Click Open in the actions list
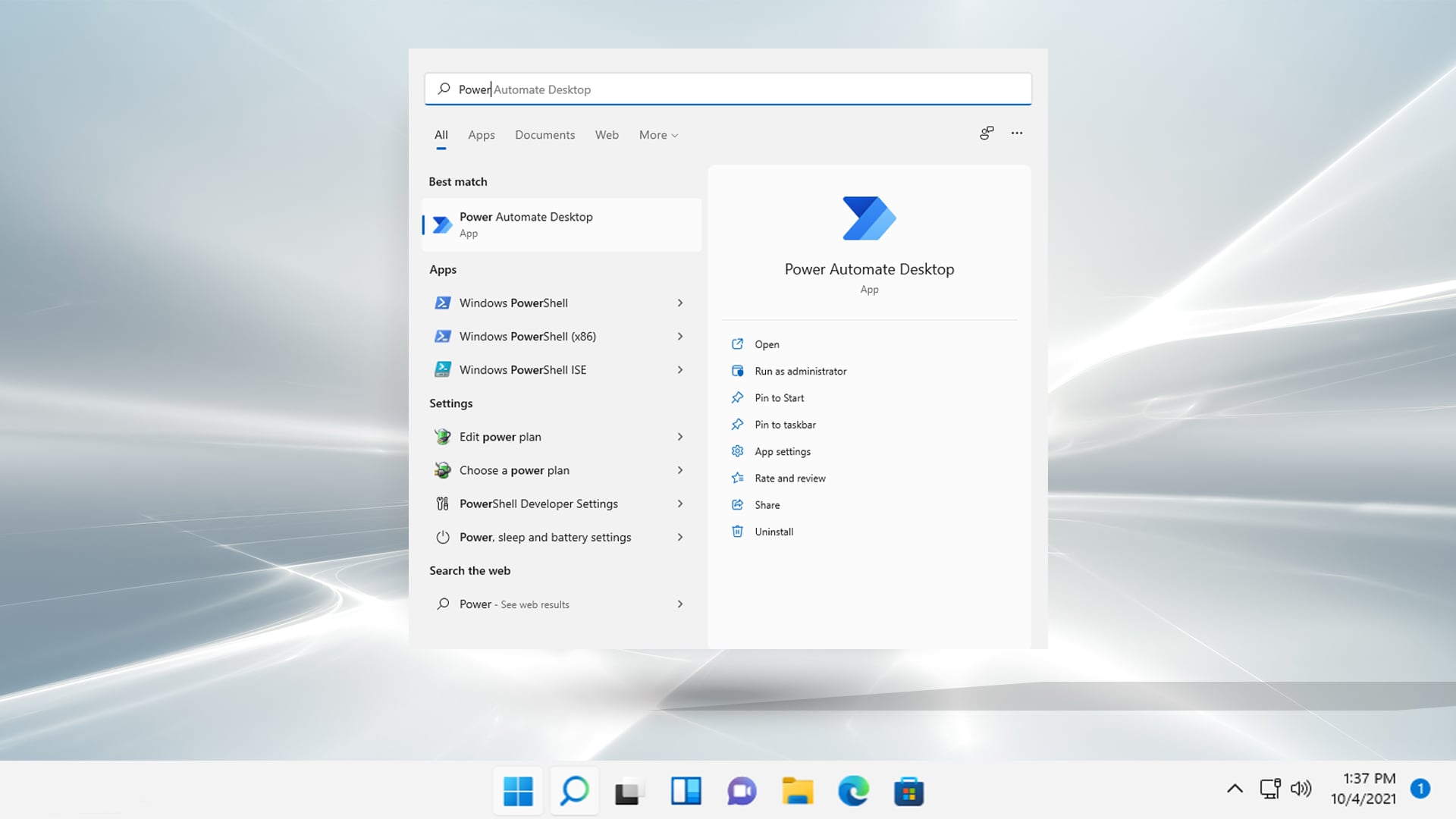The image size is (1456, 819). [767, 344]
